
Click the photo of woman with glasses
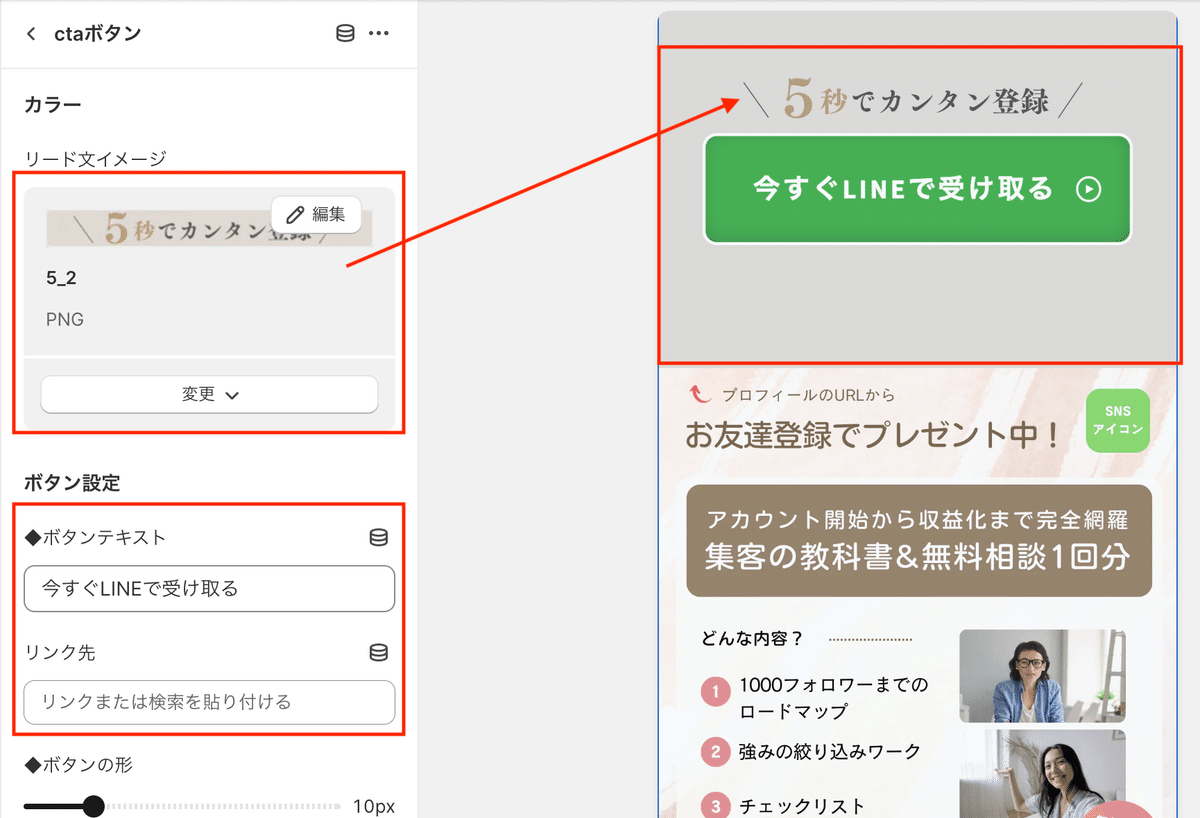pos(1042,675)
